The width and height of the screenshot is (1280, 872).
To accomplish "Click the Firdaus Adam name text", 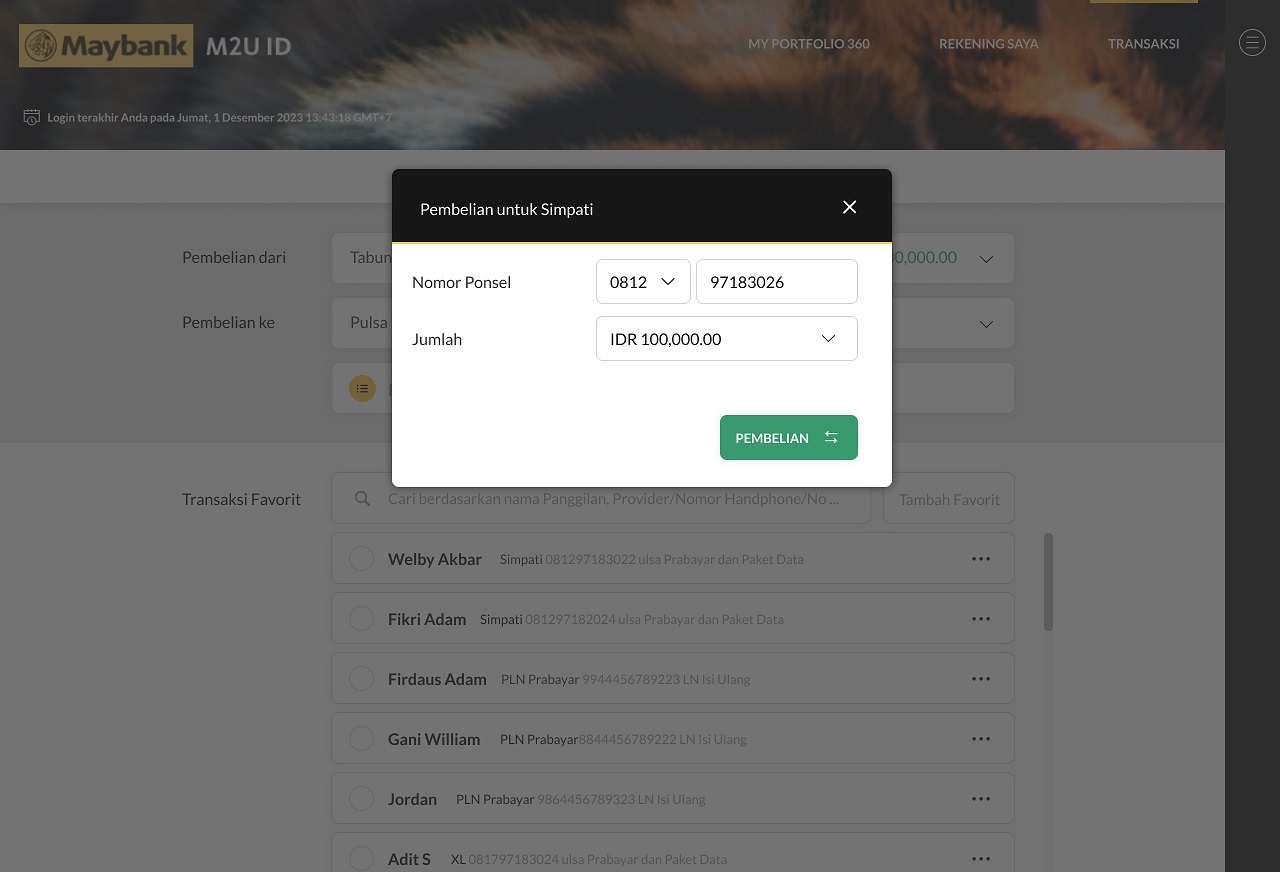I will [437, 679].
